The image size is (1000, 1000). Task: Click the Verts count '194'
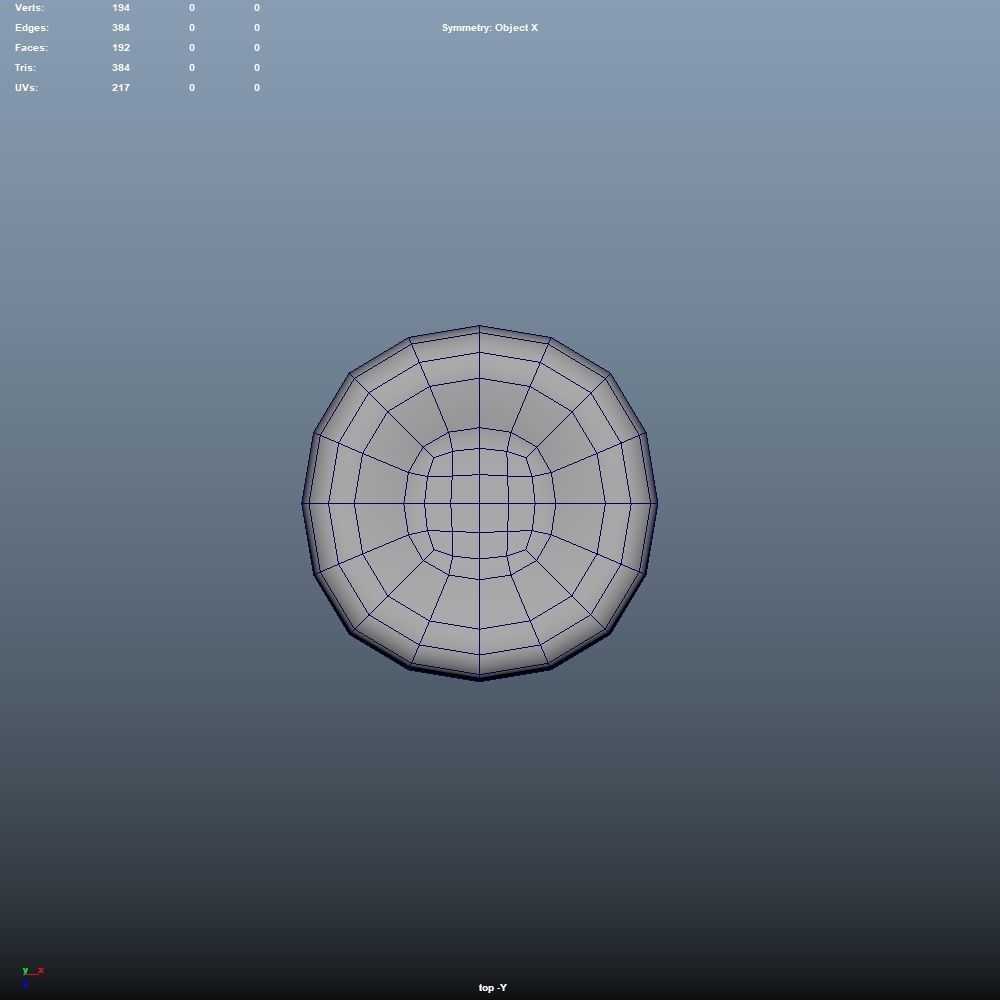pos(121,8)
